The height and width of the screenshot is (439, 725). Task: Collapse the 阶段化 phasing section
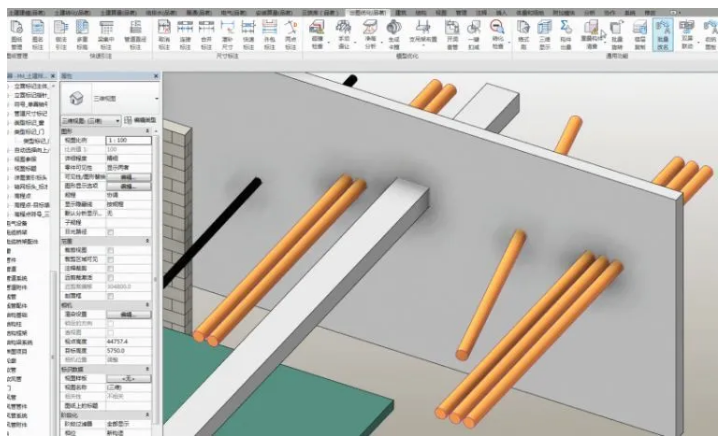pyautogui.click(x=147, y=414)
